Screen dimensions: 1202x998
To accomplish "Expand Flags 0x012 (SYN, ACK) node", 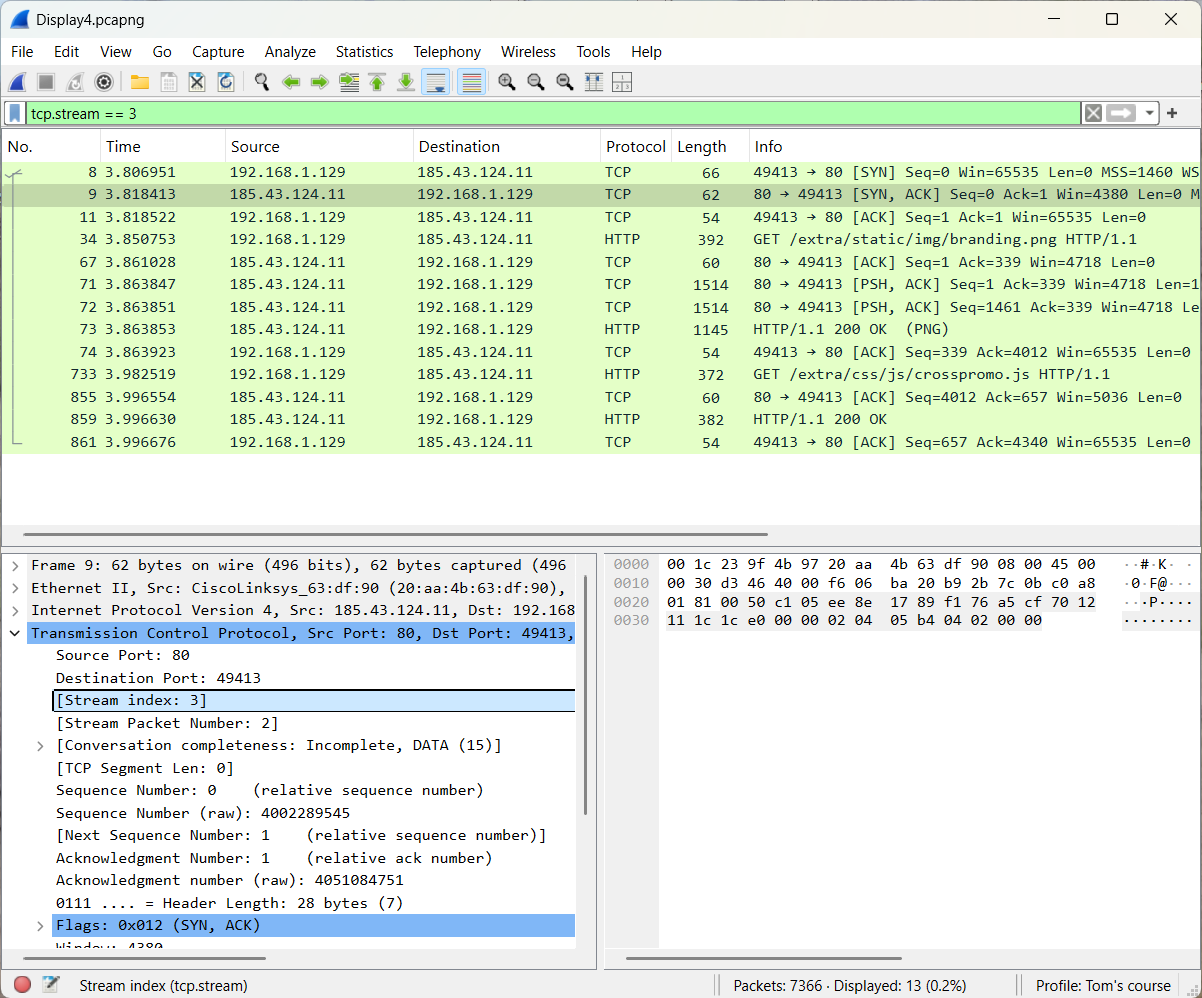I will (40, 925).
